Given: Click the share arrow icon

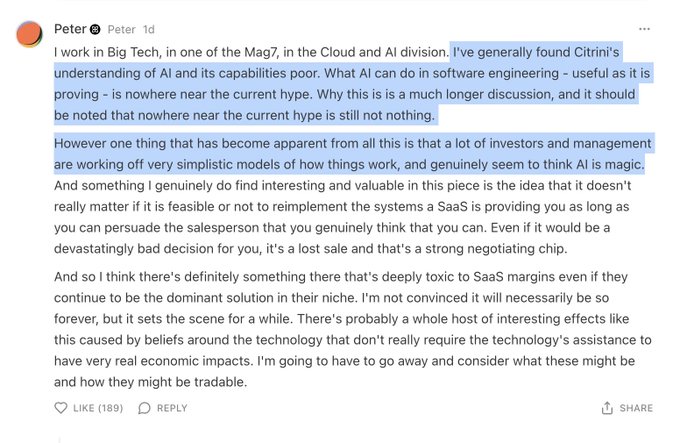Looking at the screenshot, I should pos(607,408).
